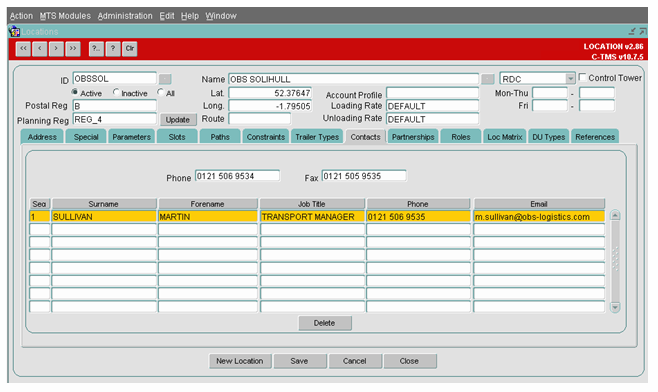Switch to the Loc Matrix tab

[x=505, y=137]
